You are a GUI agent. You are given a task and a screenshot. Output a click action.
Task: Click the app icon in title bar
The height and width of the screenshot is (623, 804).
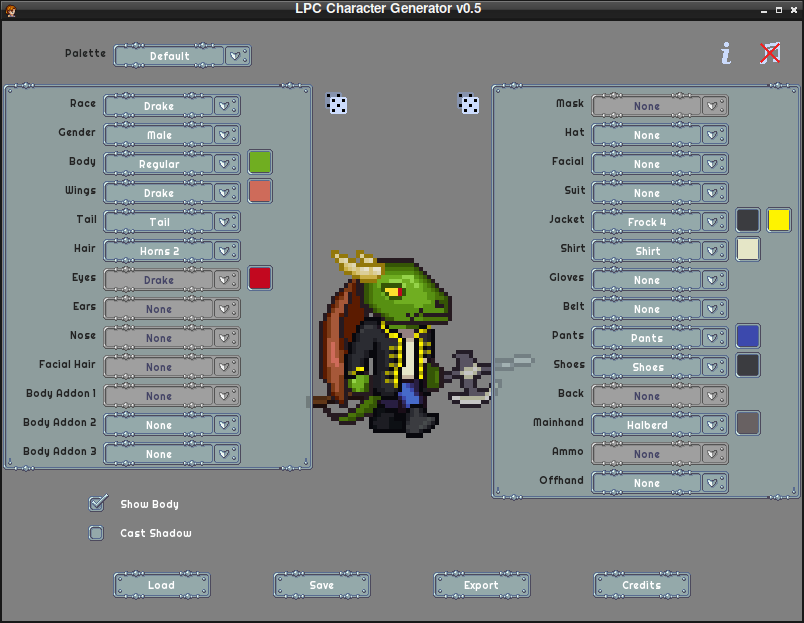[10, 9]
